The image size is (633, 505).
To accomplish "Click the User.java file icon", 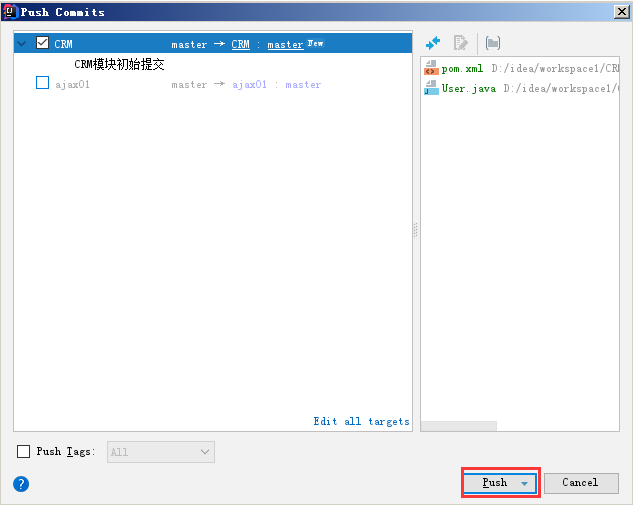I will 431,88.
